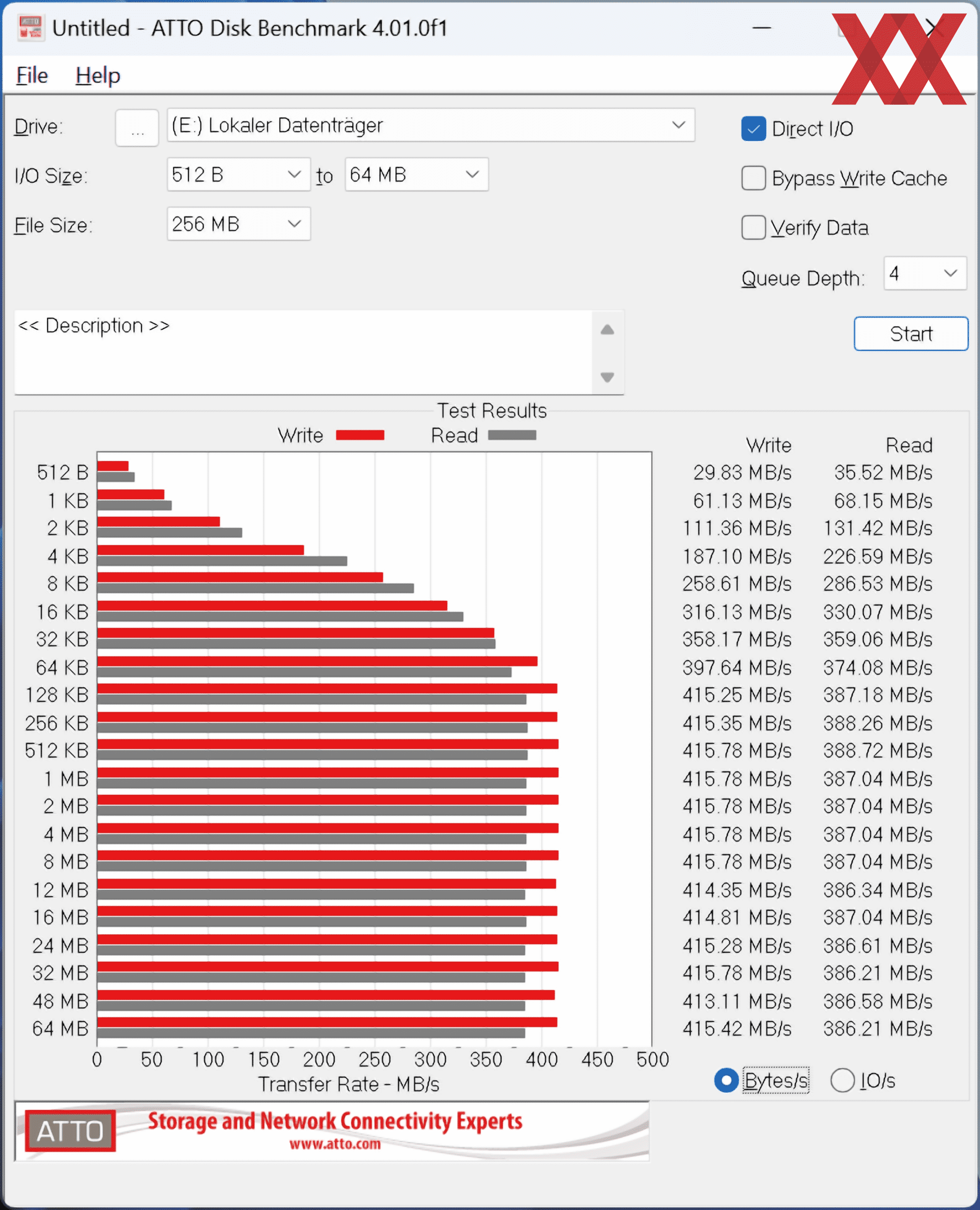Click the 1 KB read value 68.15 MB/s

[883, 501]
